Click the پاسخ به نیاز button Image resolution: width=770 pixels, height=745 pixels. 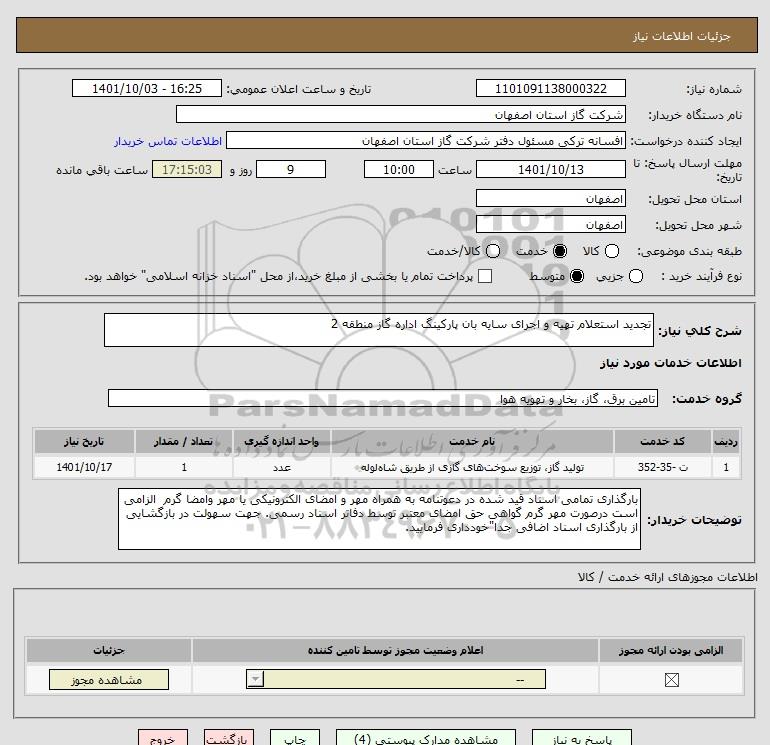pos(582,738)
